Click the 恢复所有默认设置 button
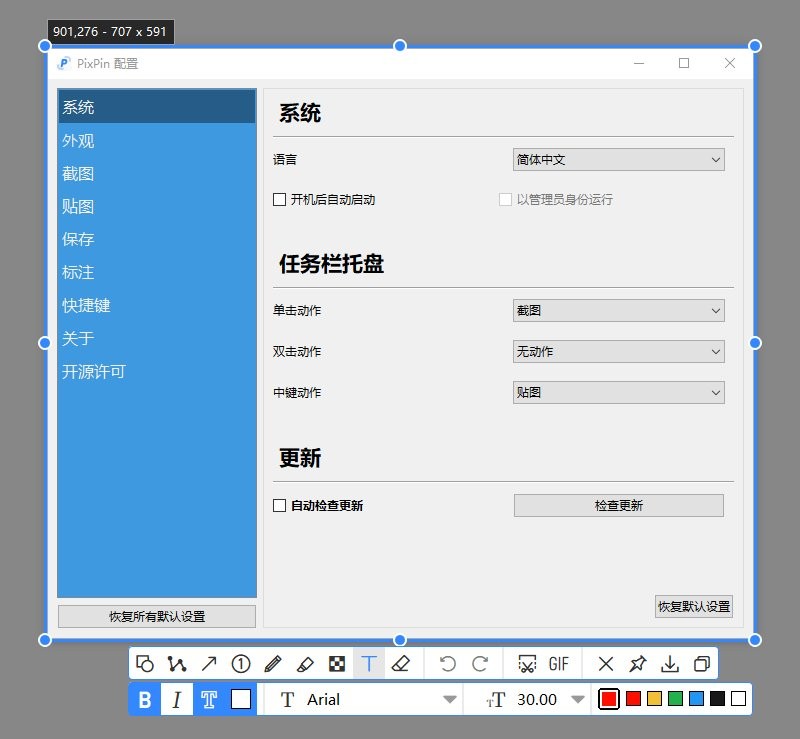800x739 pixels. tap(156, 616)
